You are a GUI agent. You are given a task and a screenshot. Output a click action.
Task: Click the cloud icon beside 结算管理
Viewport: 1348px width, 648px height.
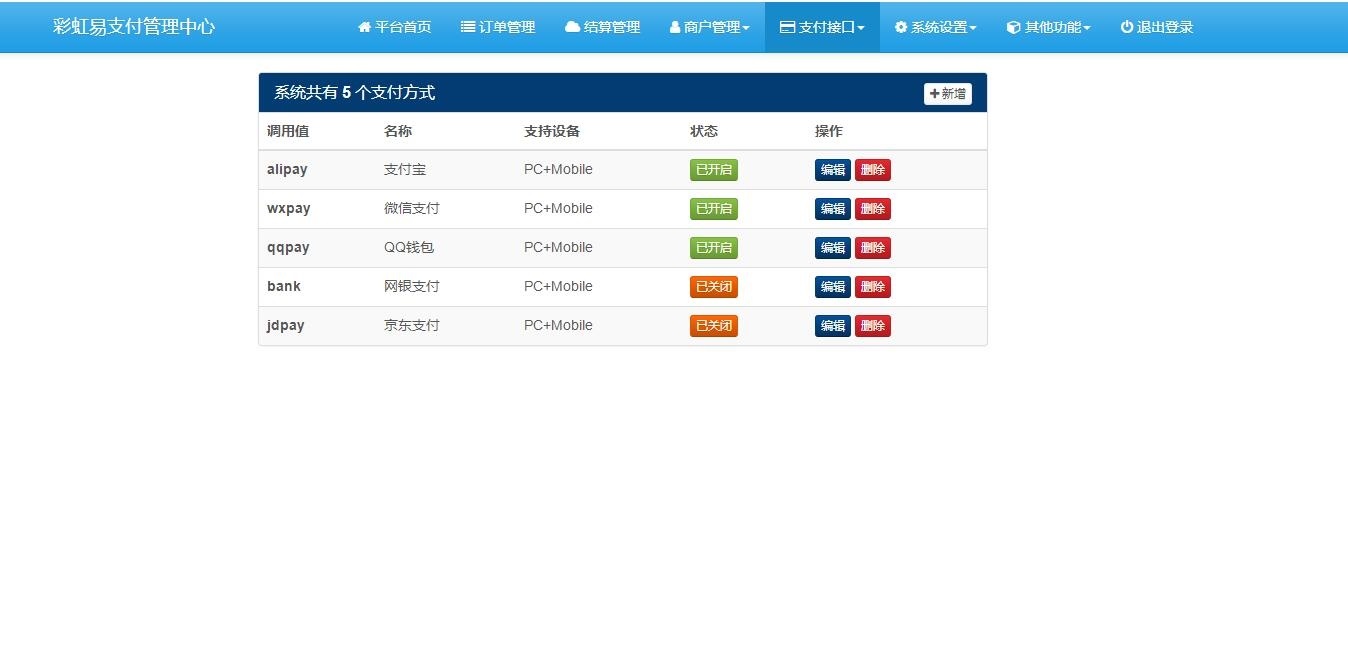click(x=572, y=27)
